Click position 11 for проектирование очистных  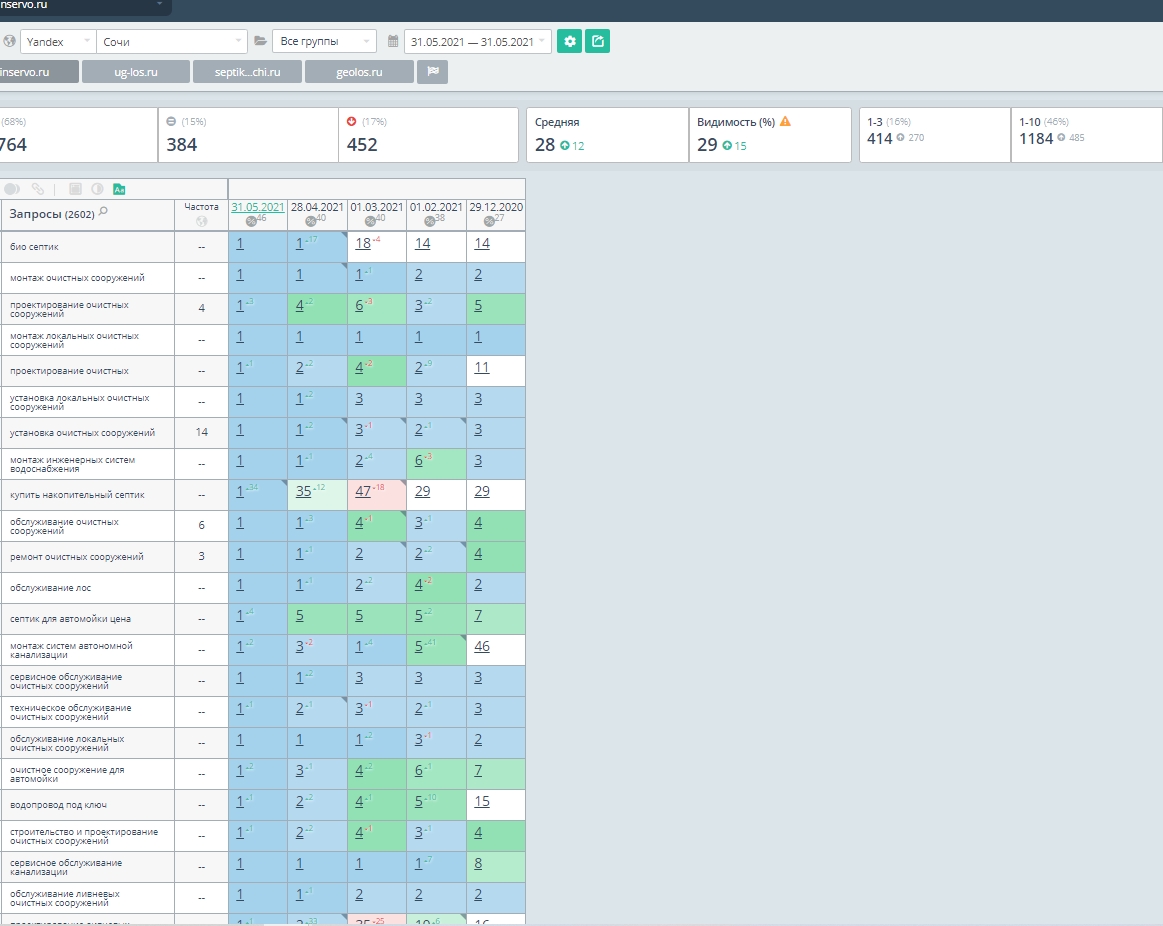482,367
